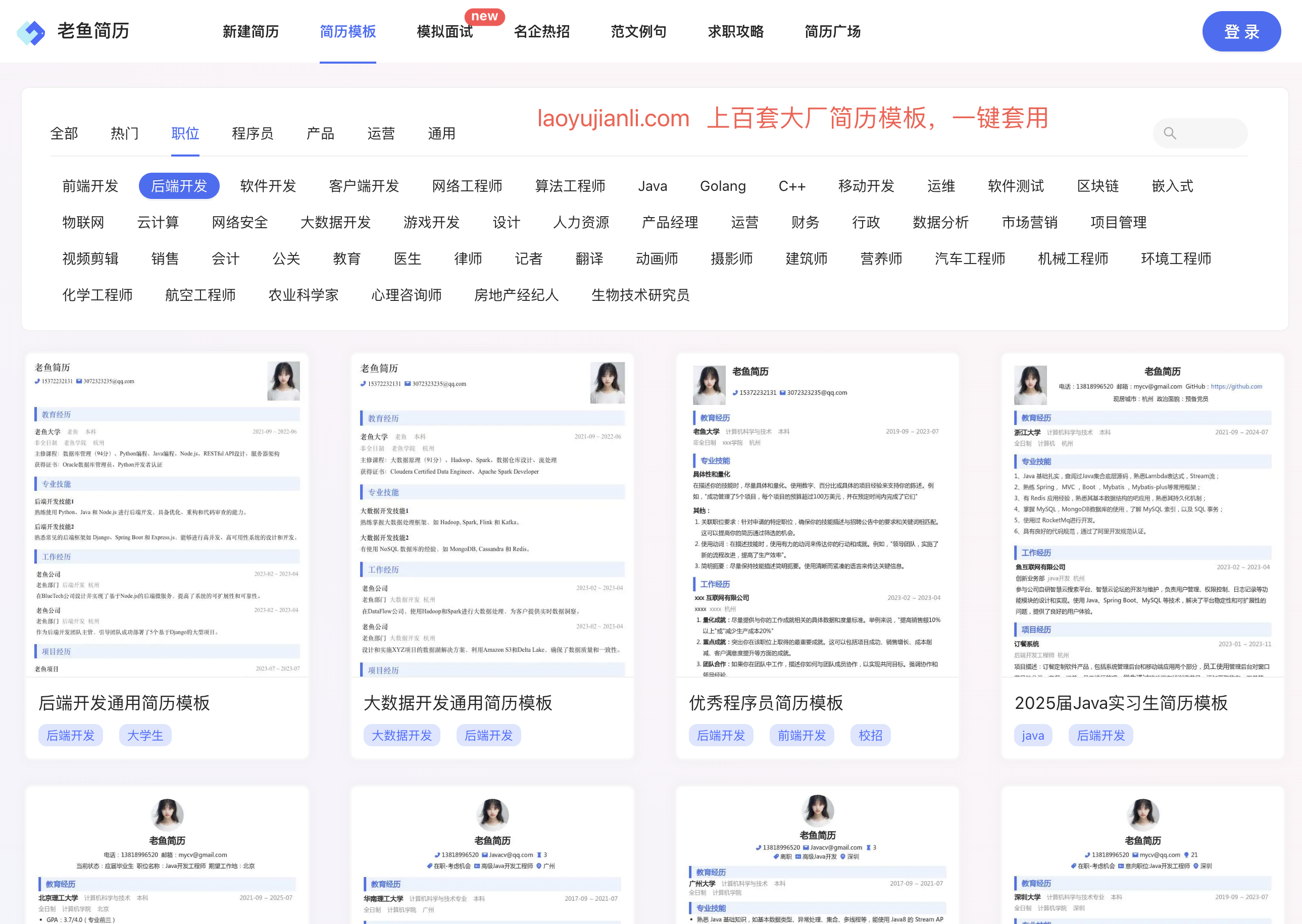
Task: Open 后端开发通用简历模板 thumbnail preview
Action: pyautogui.click(x=167, y=515)
